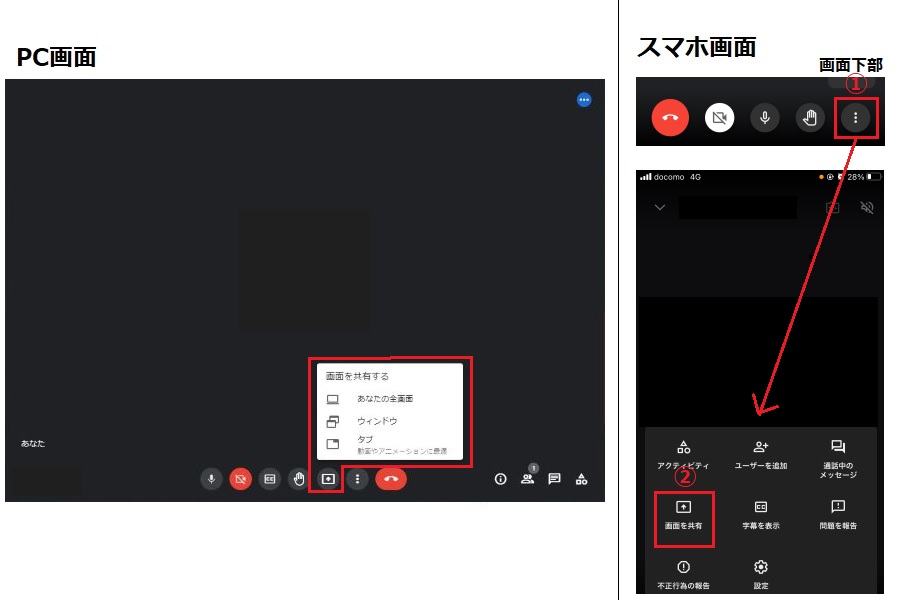900x600 pixels.
Task: Open the chat panel on PC screen
Action: click(x=554, y=479)
